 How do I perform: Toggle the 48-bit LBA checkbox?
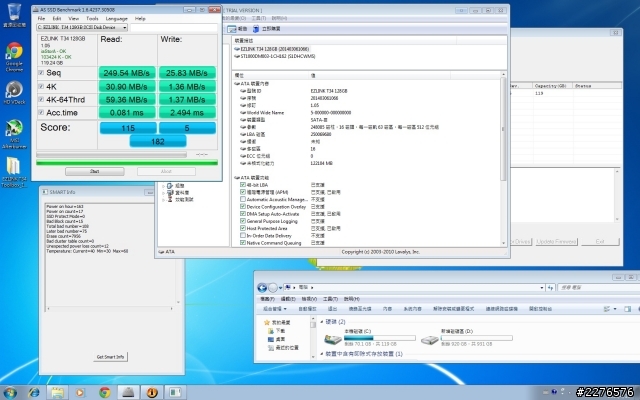click(x=243, y=185)
